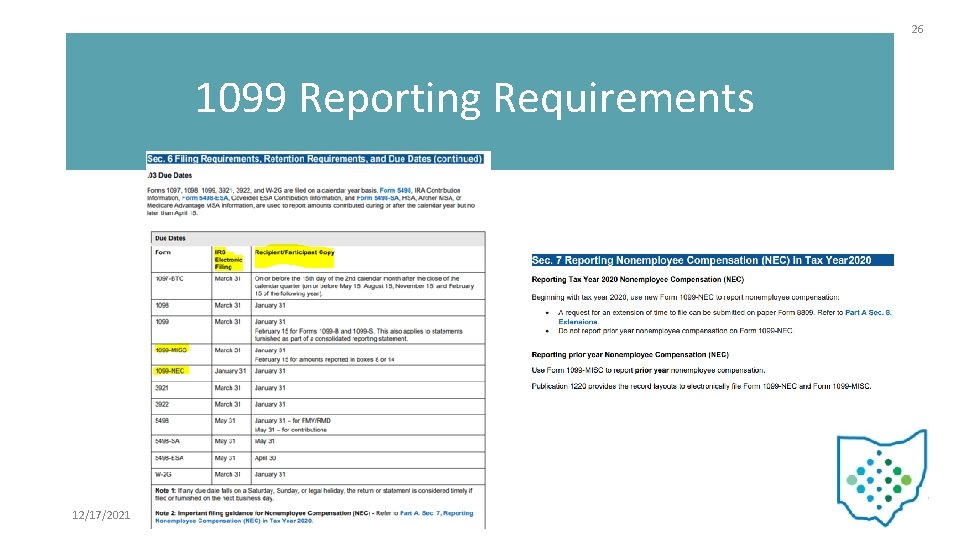The width and height of the screenshot is (960, 540).
Task: Click 'March 31' in the 1097-BTC row
Action: (x=228, y=279)
